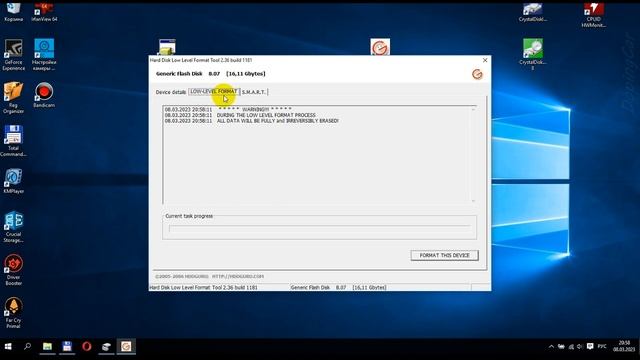Open the notification center tray icon
Screen dimensions: 640x360
pos(590,347)
